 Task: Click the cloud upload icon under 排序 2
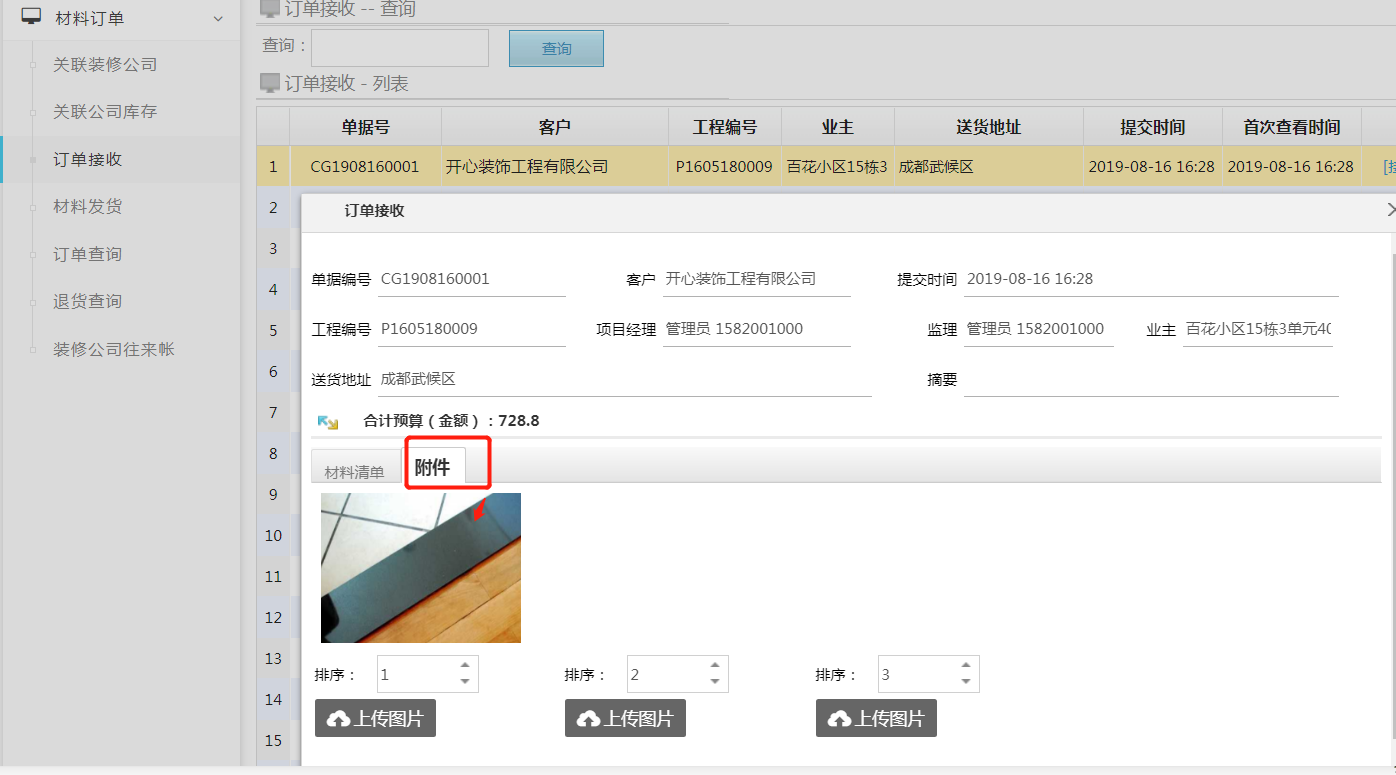pos(588,719)
